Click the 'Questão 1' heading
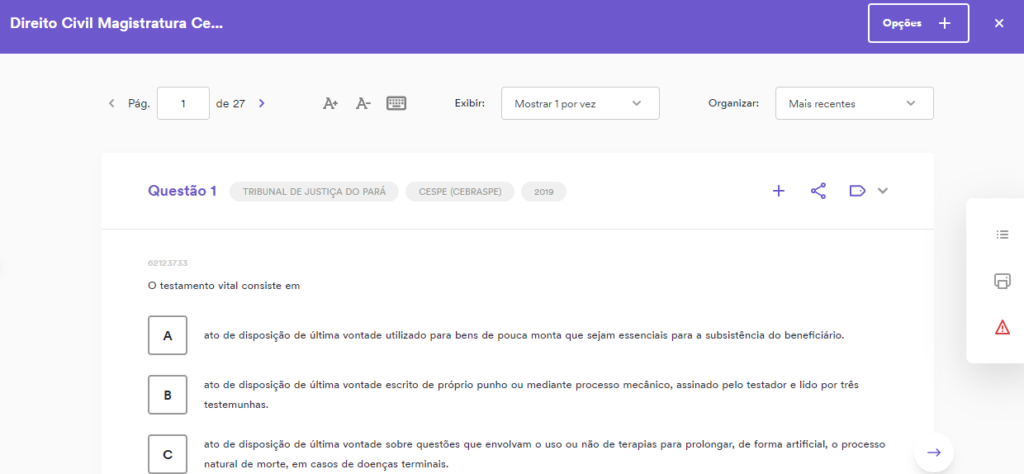 coord(182,191)
